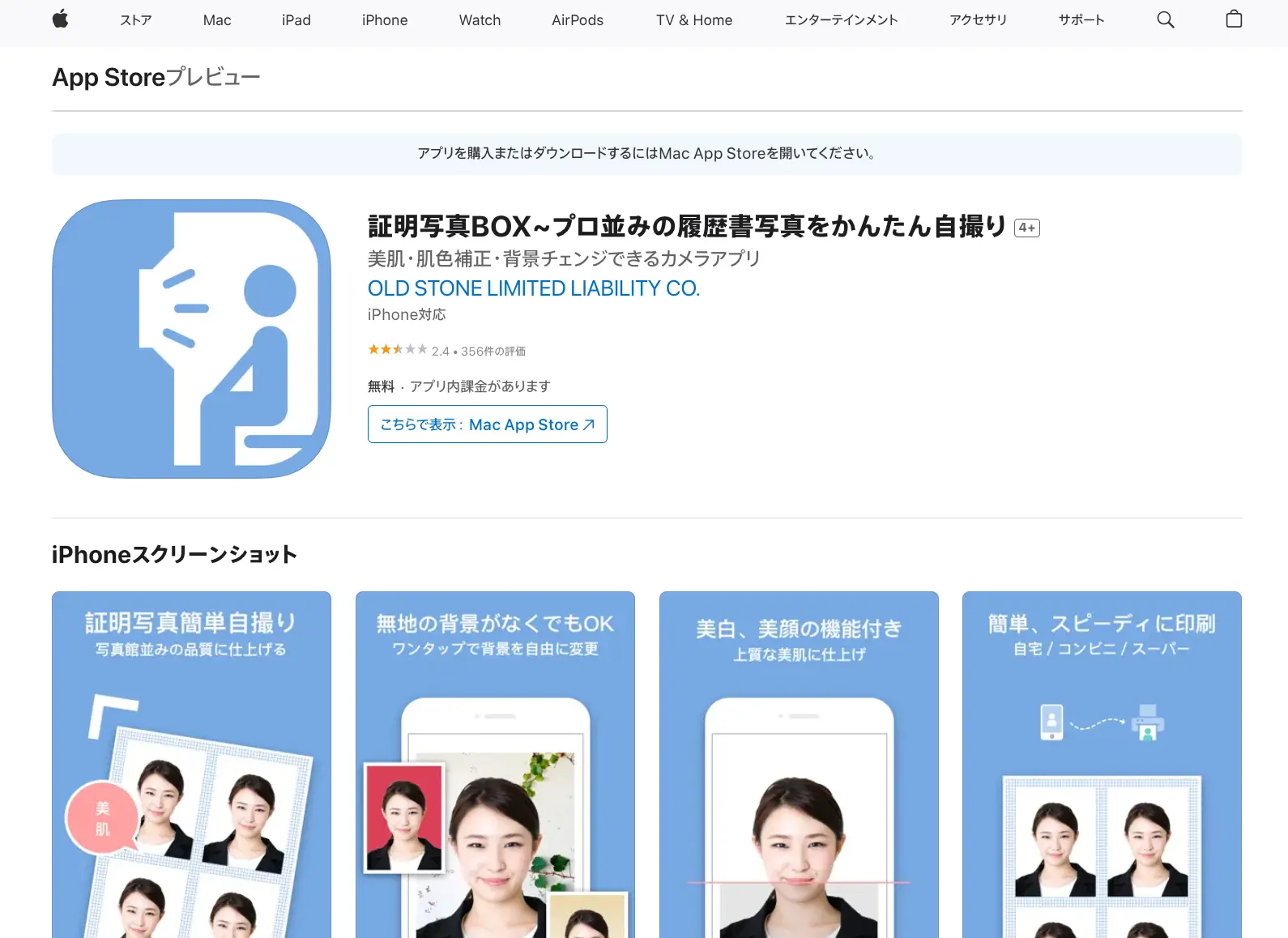Open the エンターテインメント menu item
The width and height of the screenshot is (1288, 938).
(x=841, y=20)
